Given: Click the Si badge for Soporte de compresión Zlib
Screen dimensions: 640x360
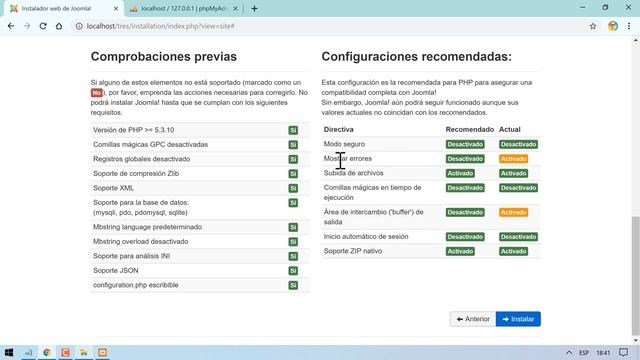Looking at the screenshot, I should [293, 174].
